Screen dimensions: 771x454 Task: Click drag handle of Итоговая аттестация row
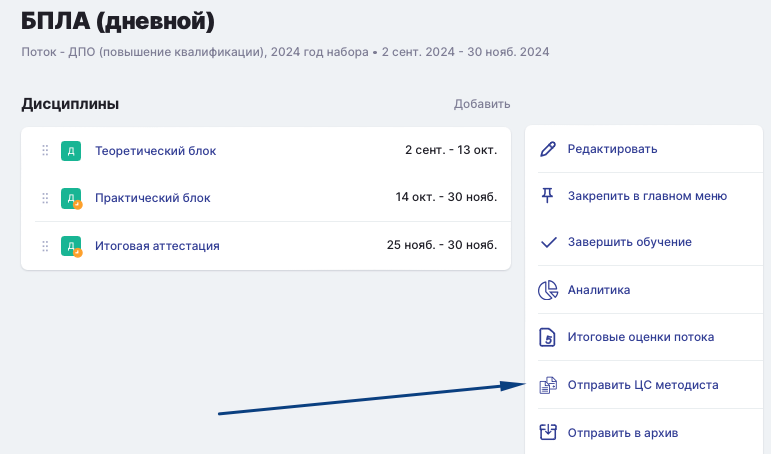(x=45, y=246)
